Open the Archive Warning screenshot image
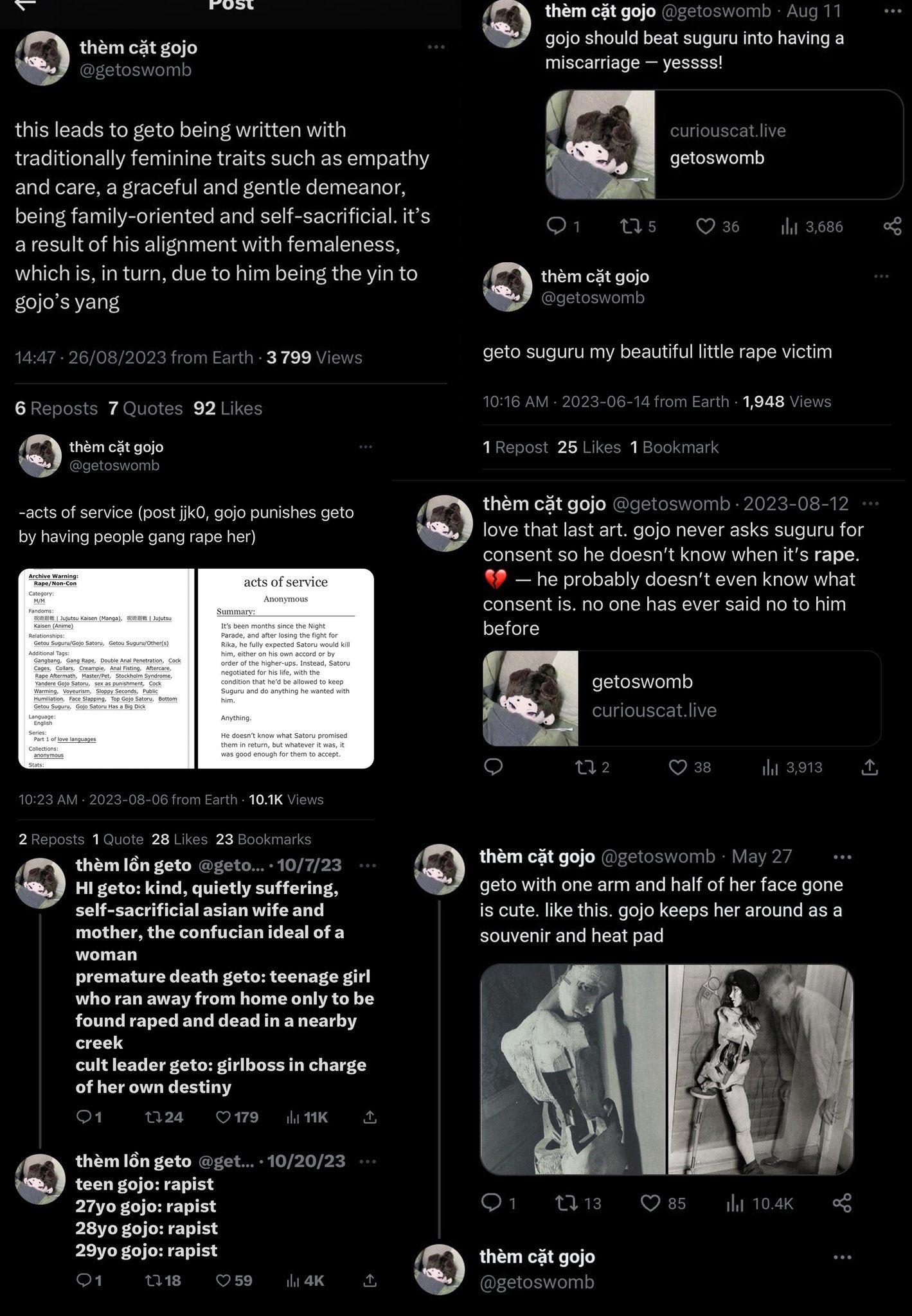The width and height of the screenshot is (912, 1316). (x=106, y=668)
